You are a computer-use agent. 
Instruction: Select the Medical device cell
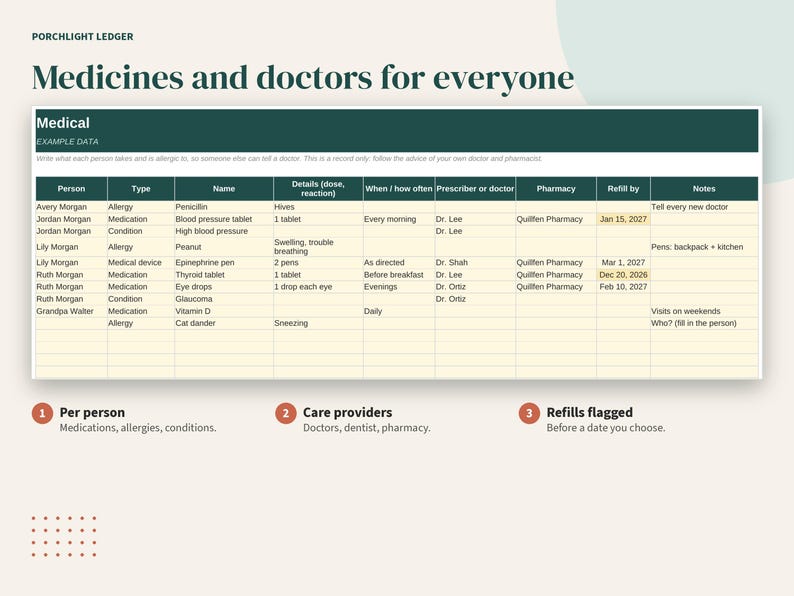141,263
